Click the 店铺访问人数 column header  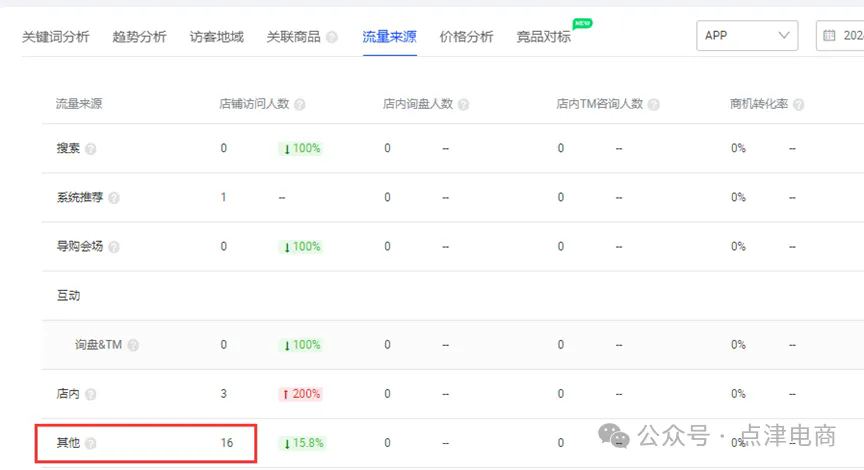254,104
